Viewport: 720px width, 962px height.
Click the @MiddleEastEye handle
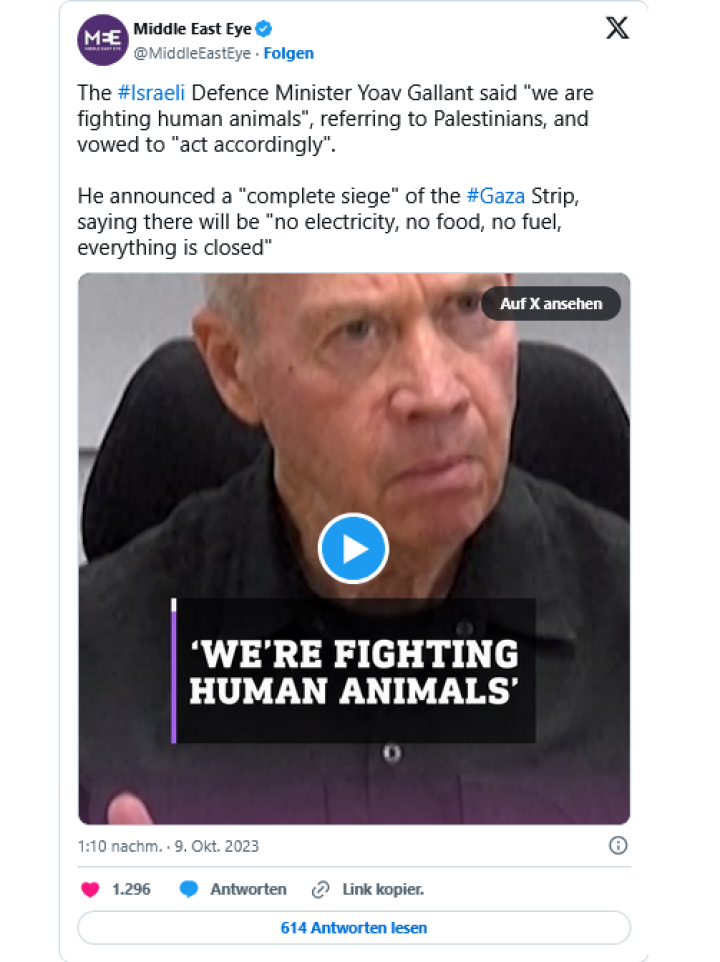192,53
